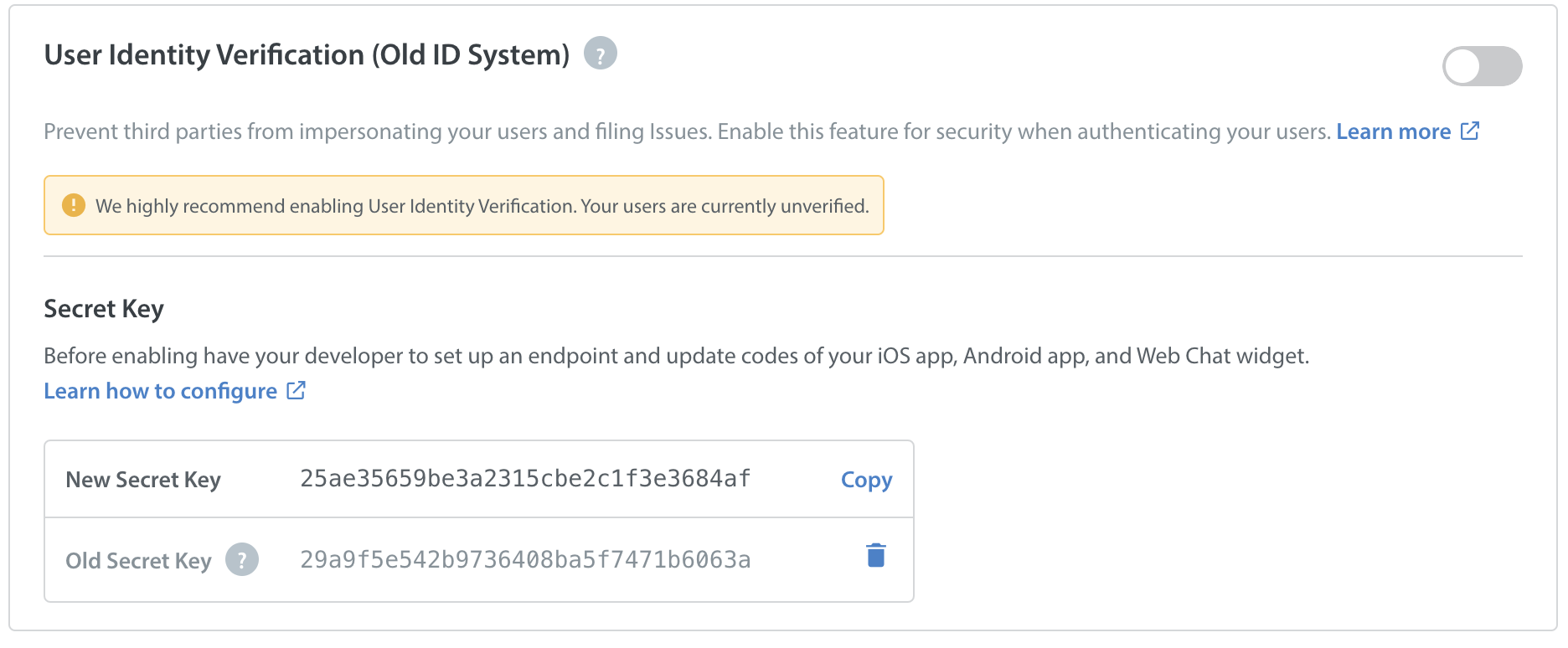Click the unverified users warning banner text

point(482,206)
